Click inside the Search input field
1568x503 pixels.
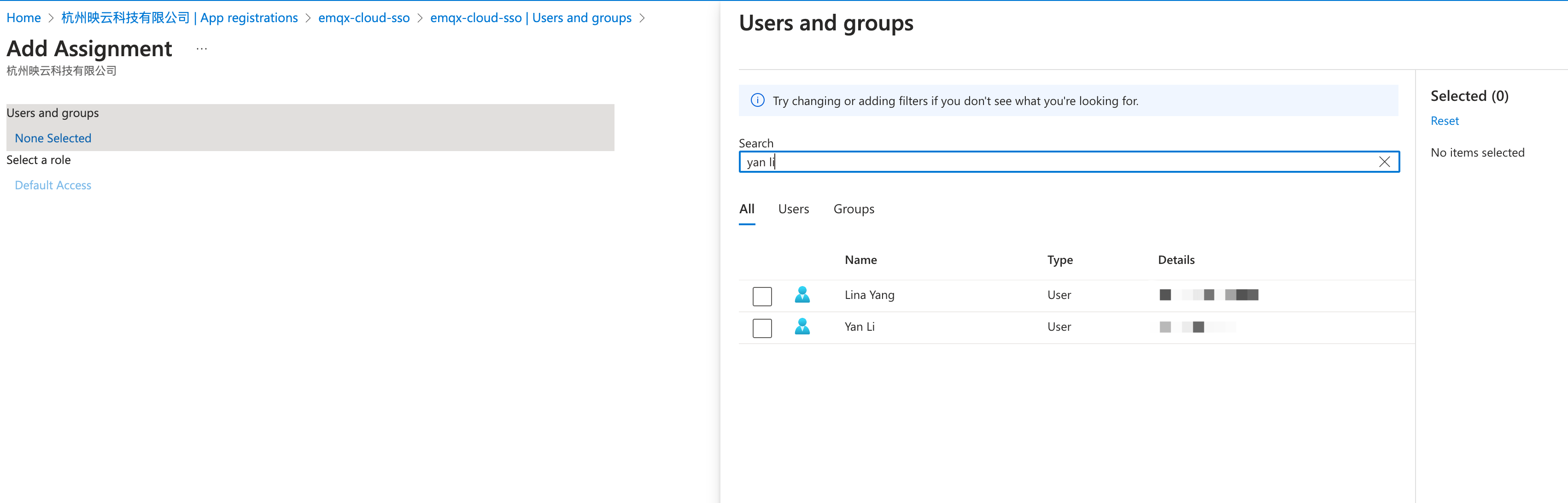[1059, 162]
